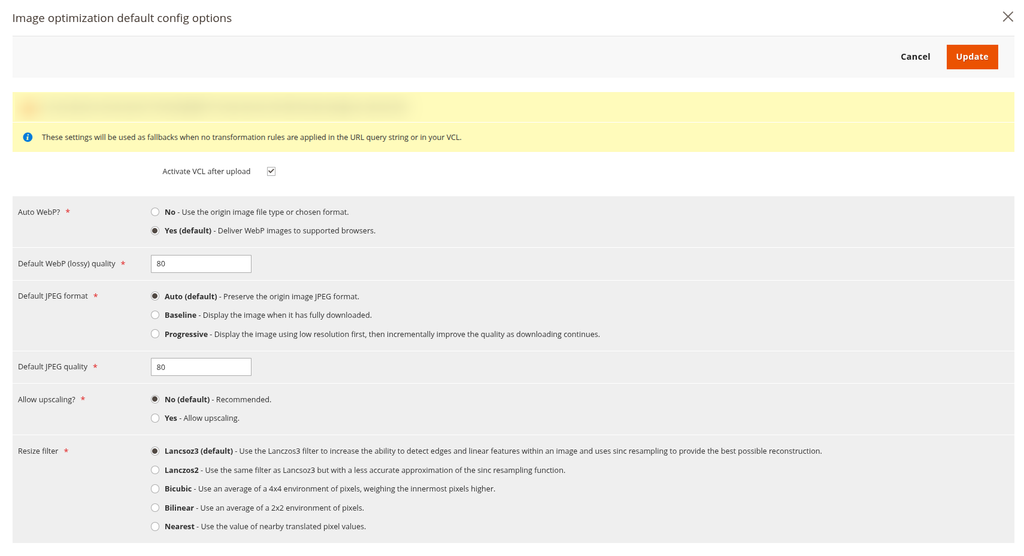Select Auto WebP 'Yes (default)' radio

pos(155,231)
